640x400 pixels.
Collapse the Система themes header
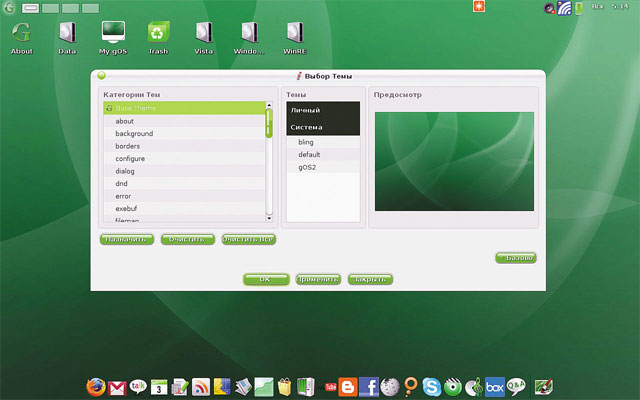323,127
